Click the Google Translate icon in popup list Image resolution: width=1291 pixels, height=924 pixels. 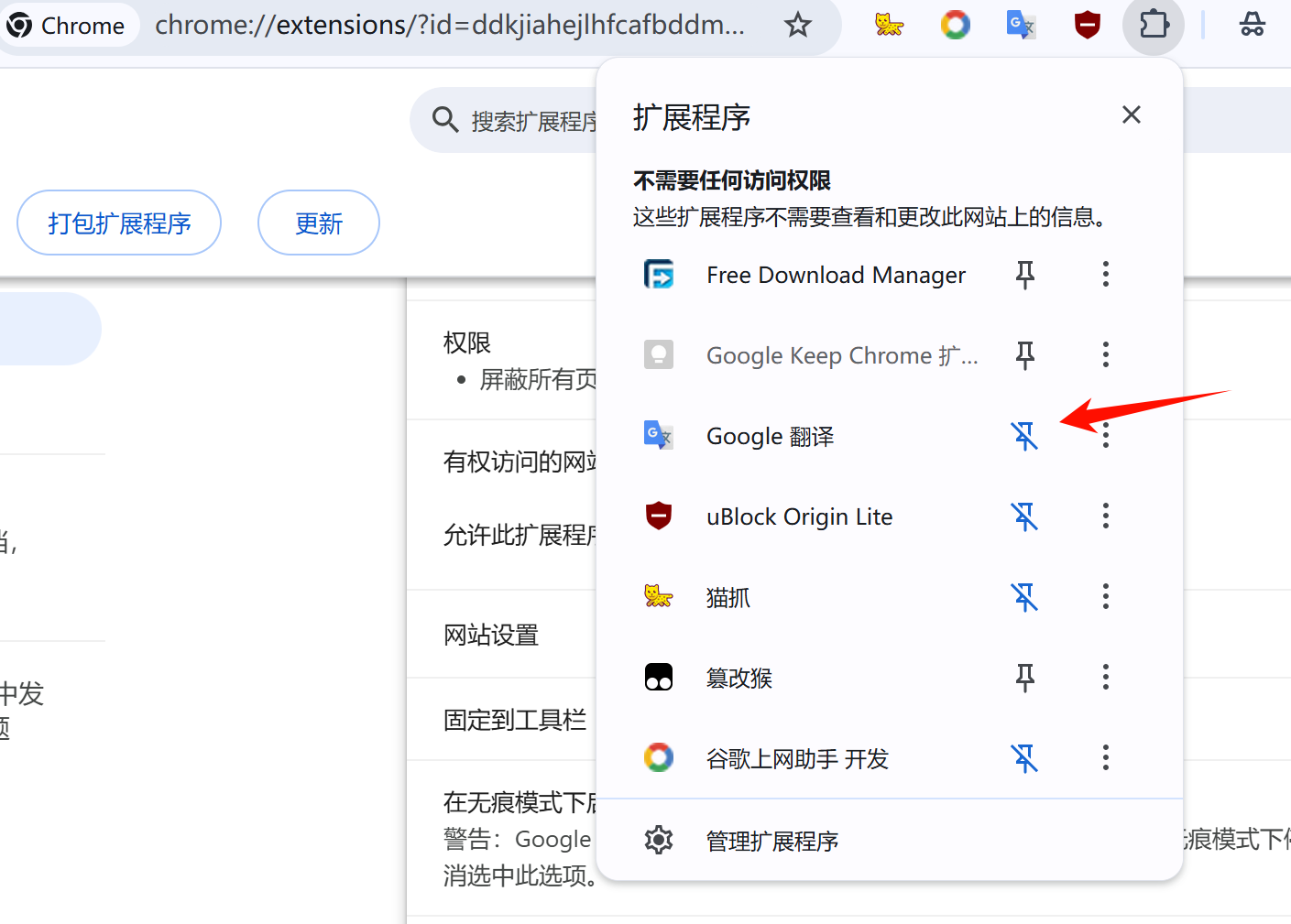click(659, 435)
